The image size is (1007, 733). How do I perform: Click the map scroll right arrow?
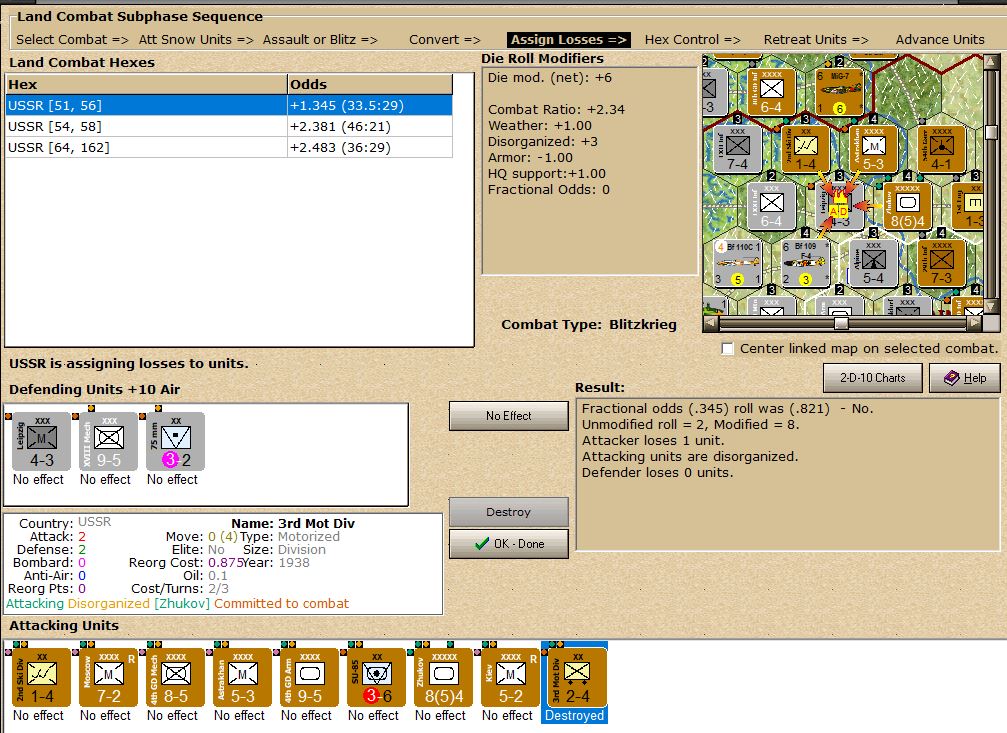pos(975,323)
